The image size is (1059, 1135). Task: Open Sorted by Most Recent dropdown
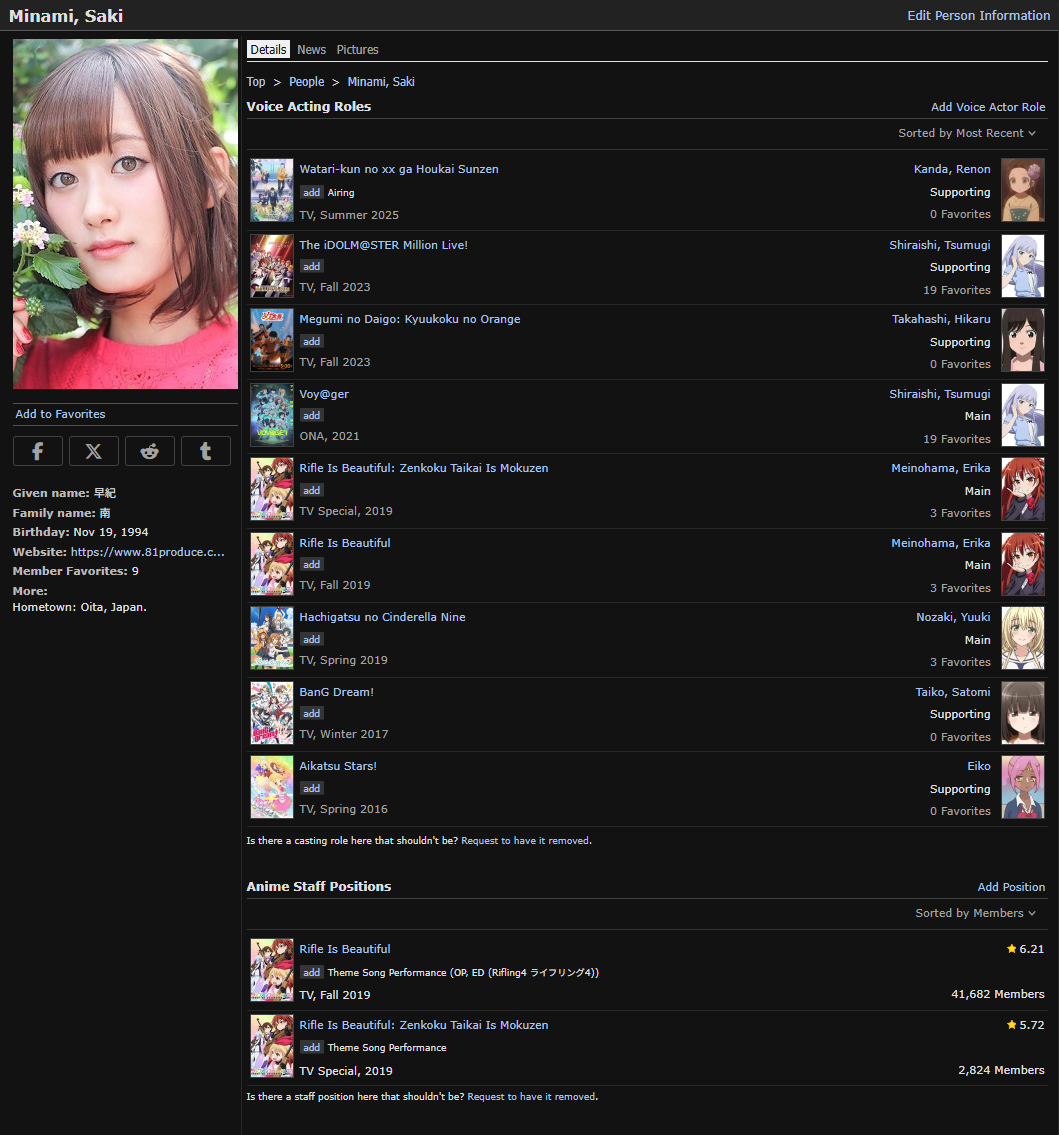pos(967,133)
